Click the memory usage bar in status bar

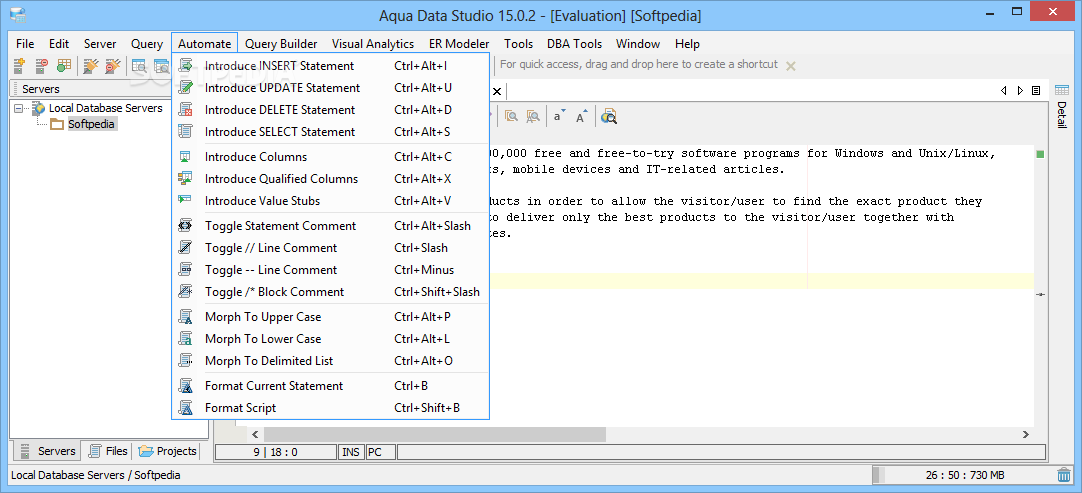tap(962, 475)
